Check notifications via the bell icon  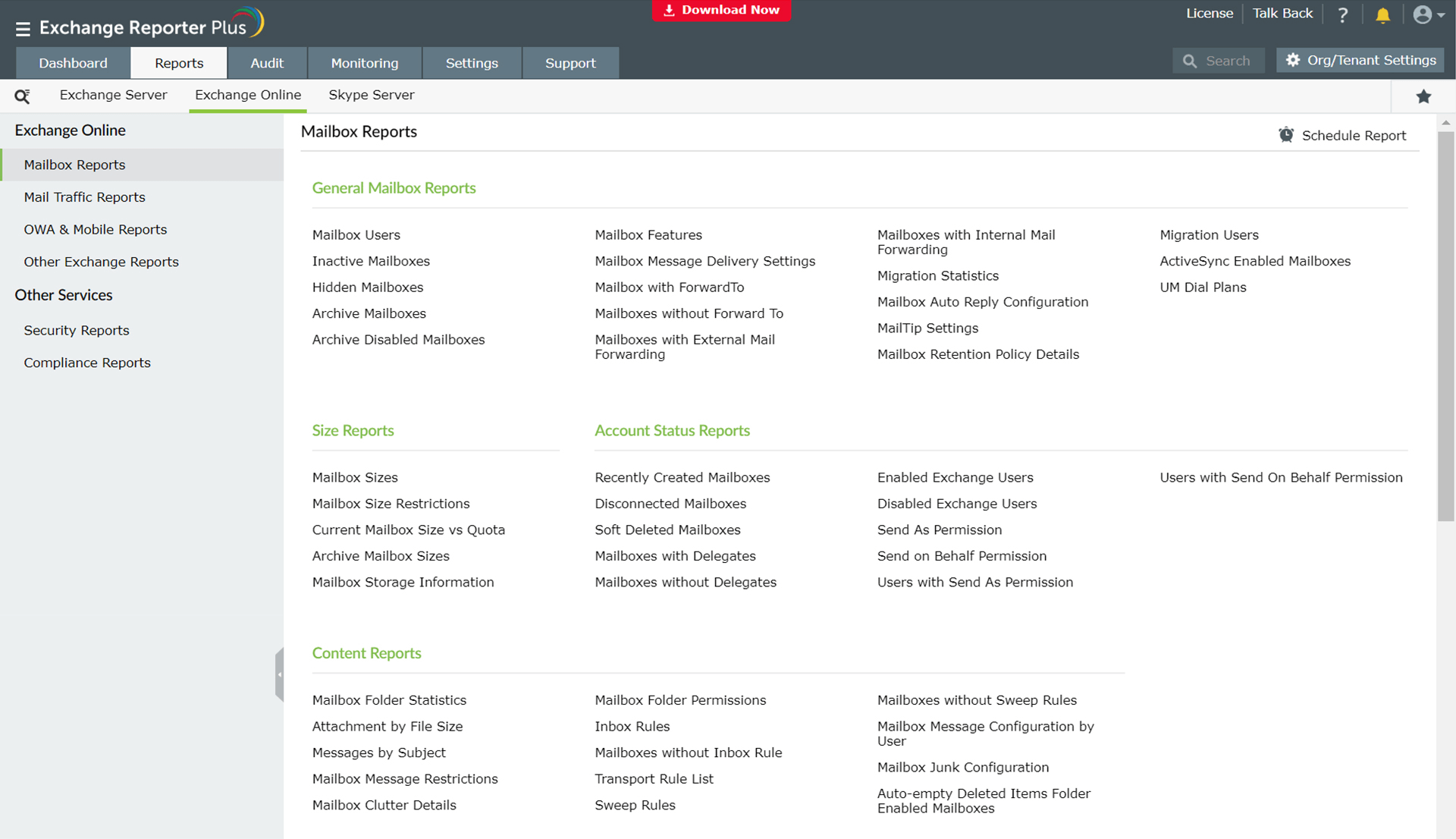1382,14
